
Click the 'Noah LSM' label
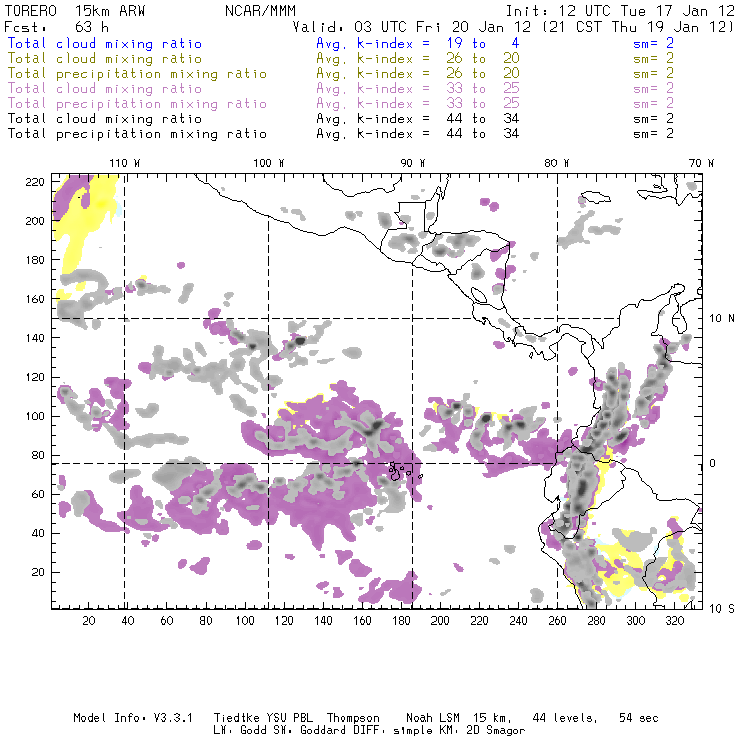tap(433, 718)
